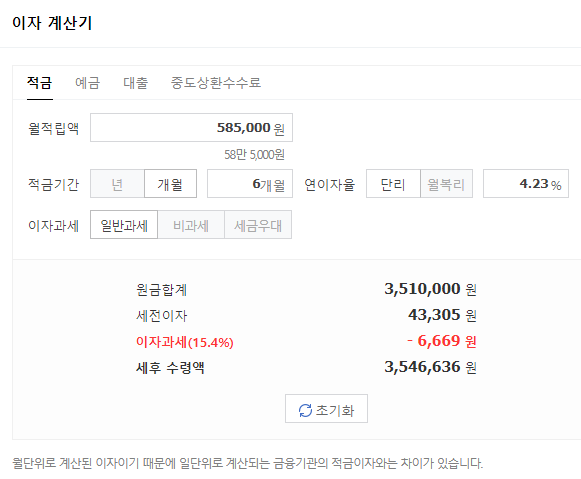
Task: Select 개월 as the 적금기간 unit
Action: click(x=170, y=184)
